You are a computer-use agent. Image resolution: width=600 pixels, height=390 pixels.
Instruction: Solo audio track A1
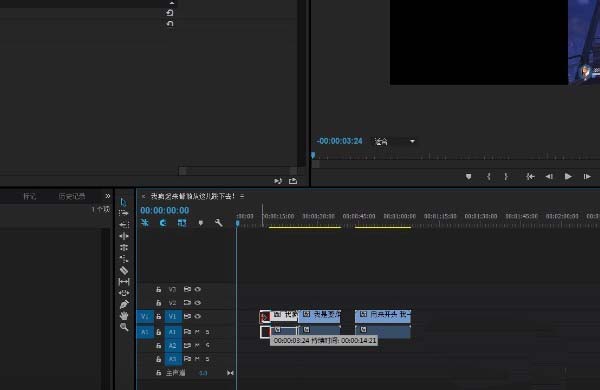pyautogui.click(x=207, y=332)
